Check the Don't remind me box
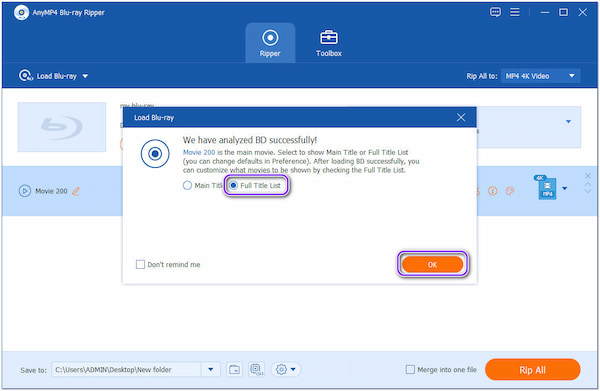600x391 pixels. pyautogui.click(x=140, y=264)
